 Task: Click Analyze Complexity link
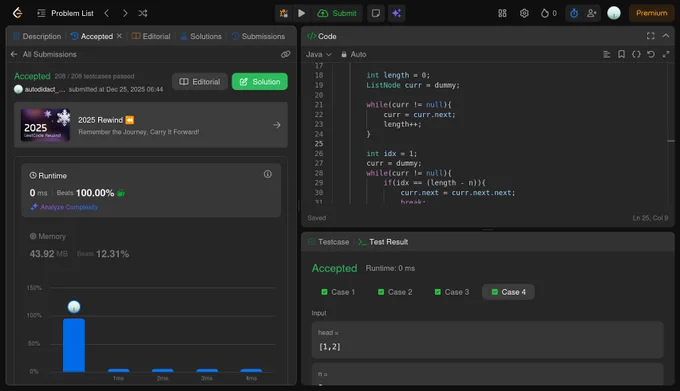pyautogui.click(x=65, y=207)
